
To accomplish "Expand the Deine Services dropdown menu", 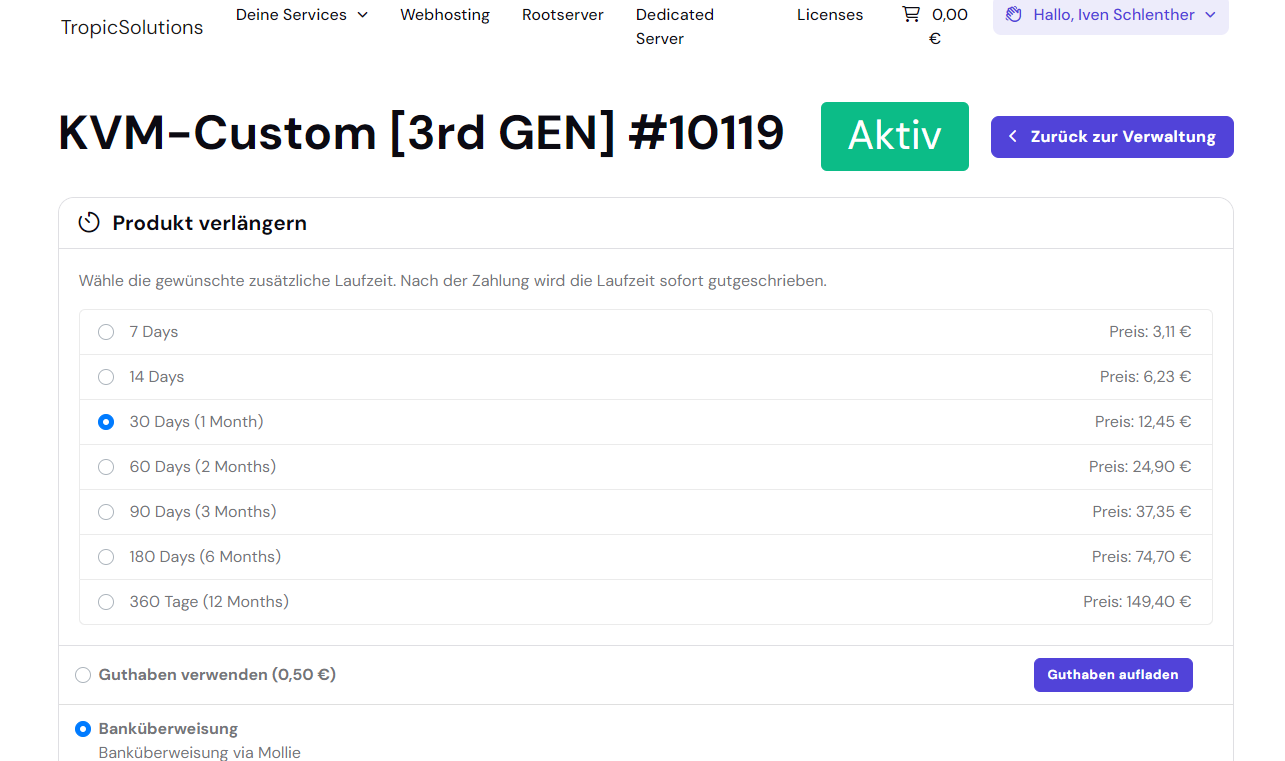I will [302, 15].
